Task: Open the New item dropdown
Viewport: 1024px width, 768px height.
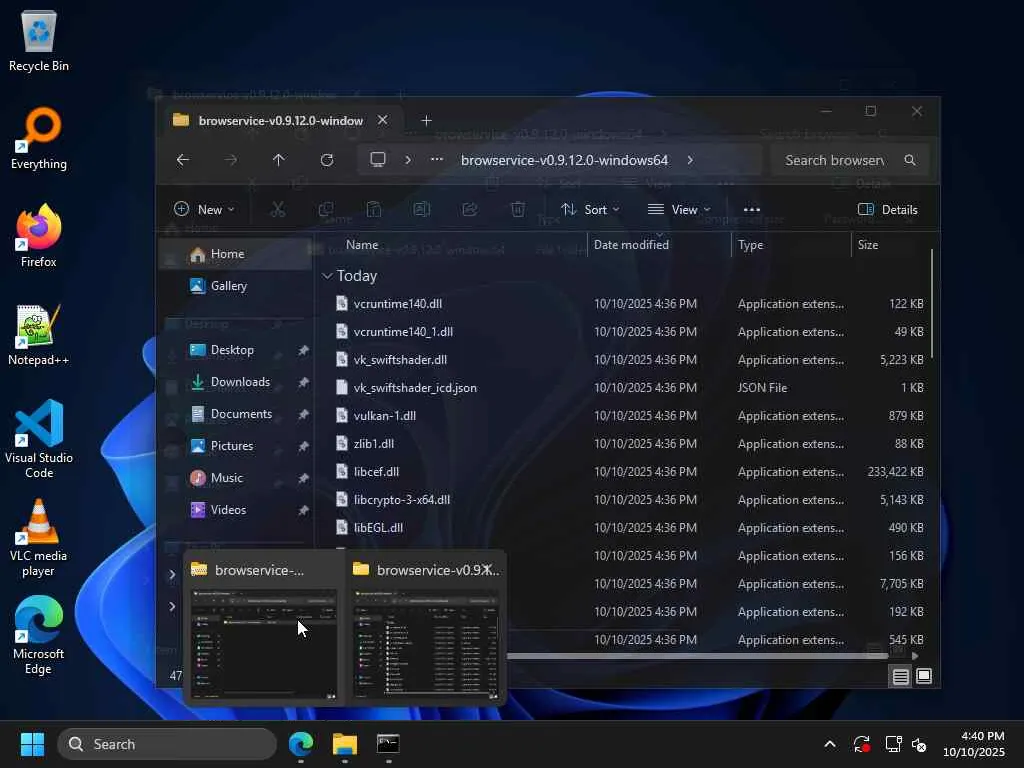Action: point(204,210)
